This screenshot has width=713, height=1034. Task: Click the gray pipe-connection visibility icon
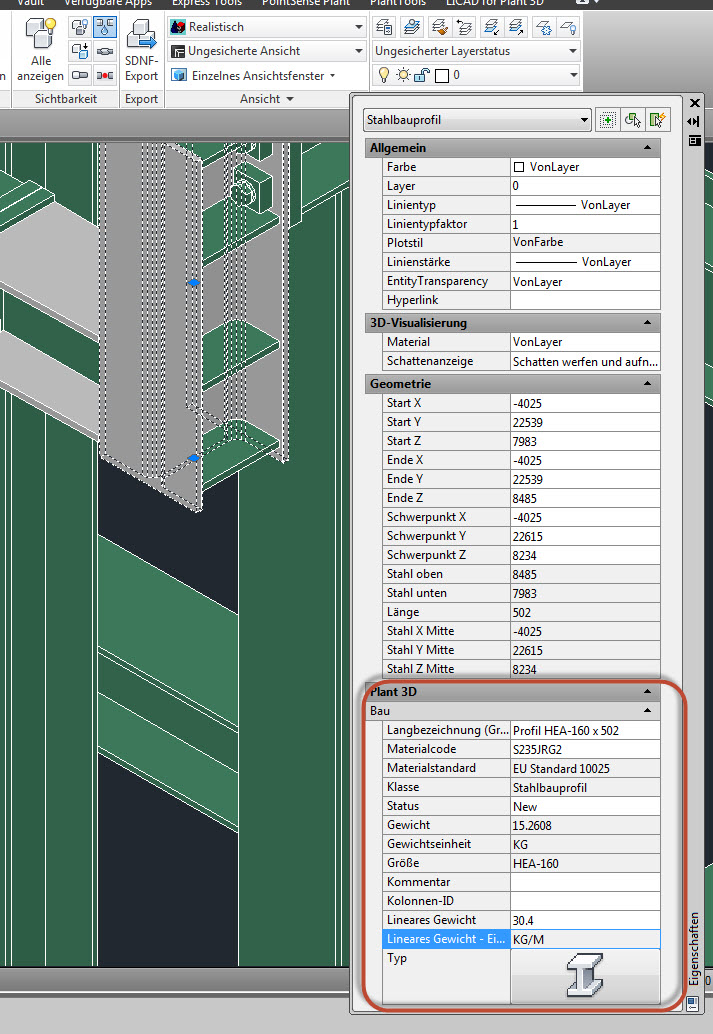[105, 51]
